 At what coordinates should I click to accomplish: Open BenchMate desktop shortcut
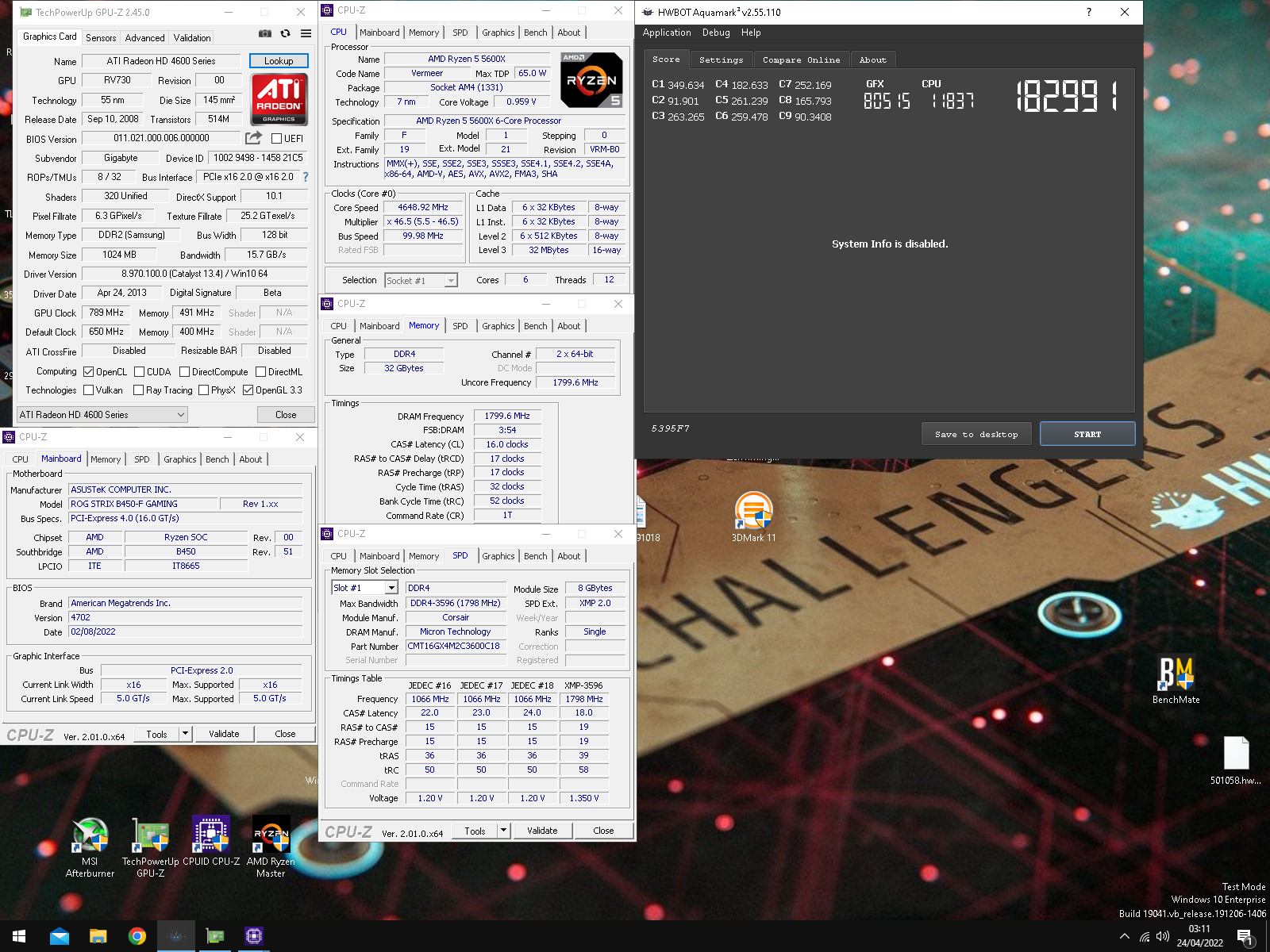[1176, 681]
